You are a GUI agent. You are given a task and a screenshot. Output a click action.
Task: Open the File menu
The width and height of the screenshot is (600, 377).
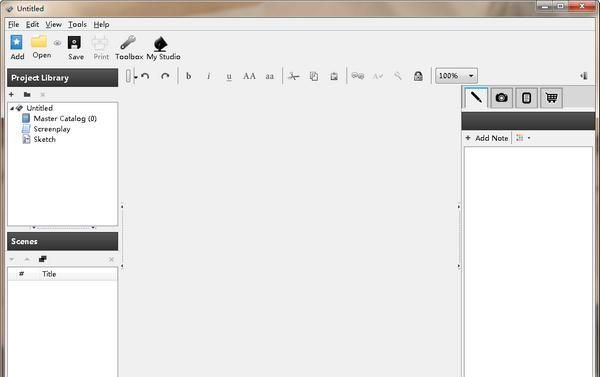click(x=13, y=24)
